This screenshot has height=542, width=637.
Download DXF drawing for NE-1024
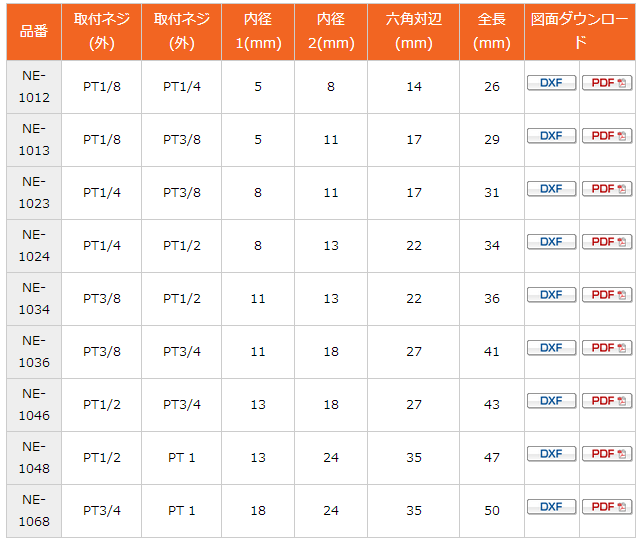(x=551, y=242)
